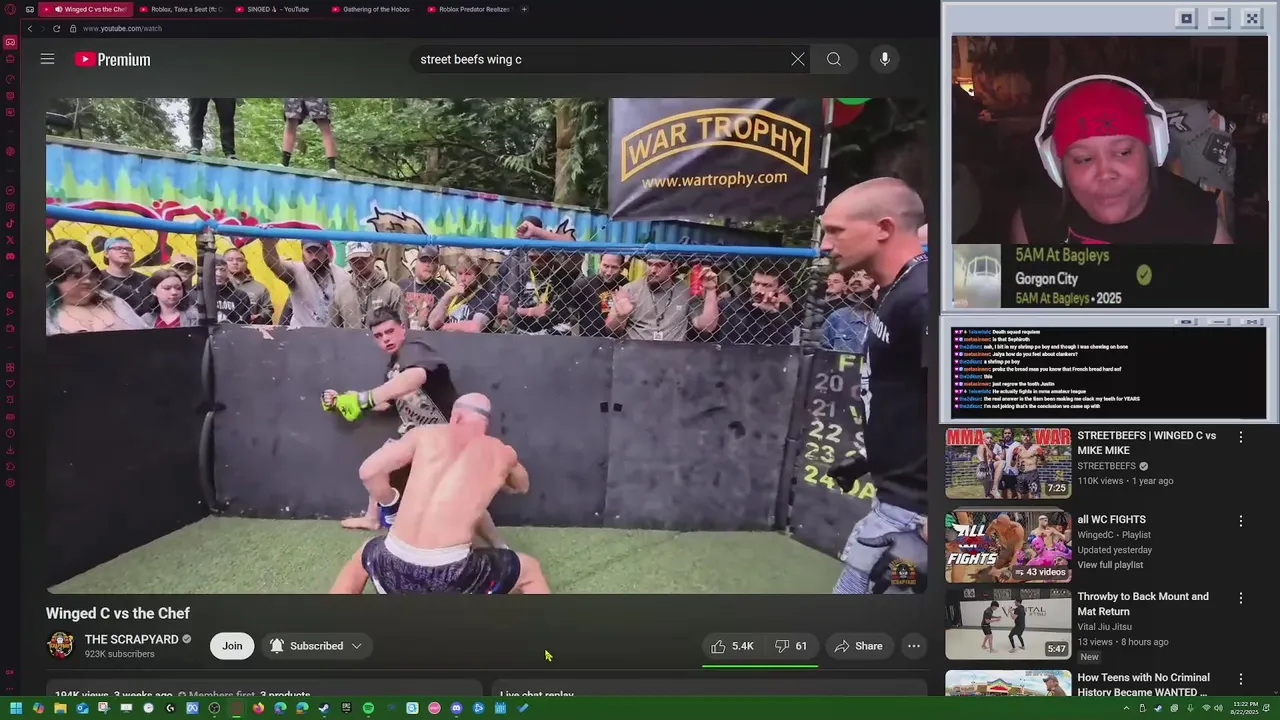Start voice search with the microphone
Screen dimensions: 1280x720
coord(885,59)
